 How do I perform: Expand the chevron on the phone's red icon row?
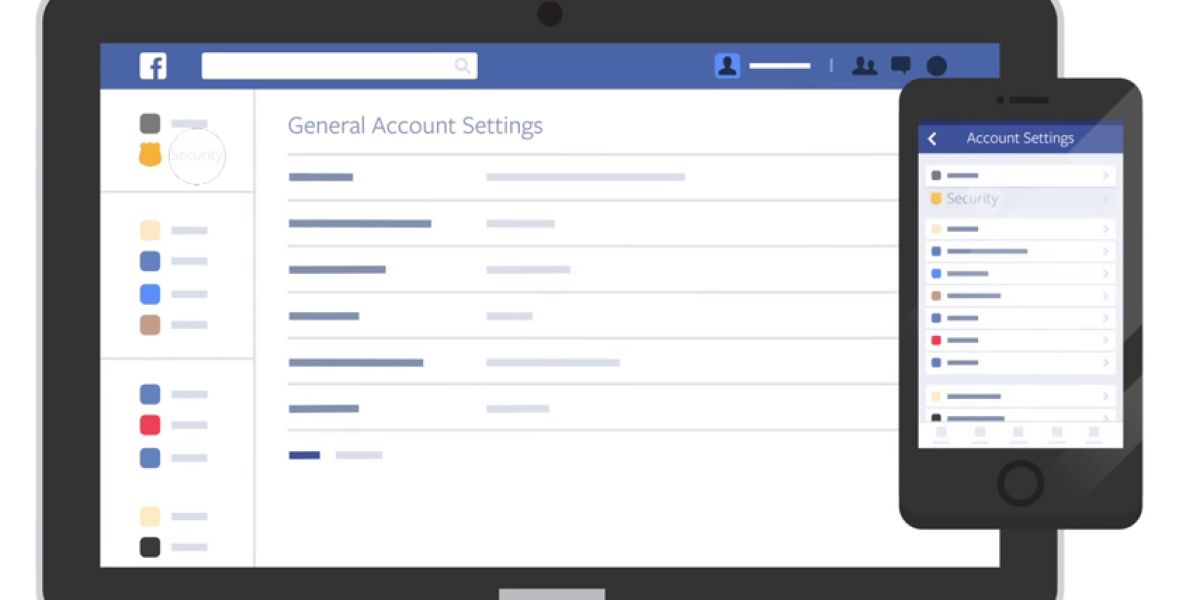[x=1106, y=340]
